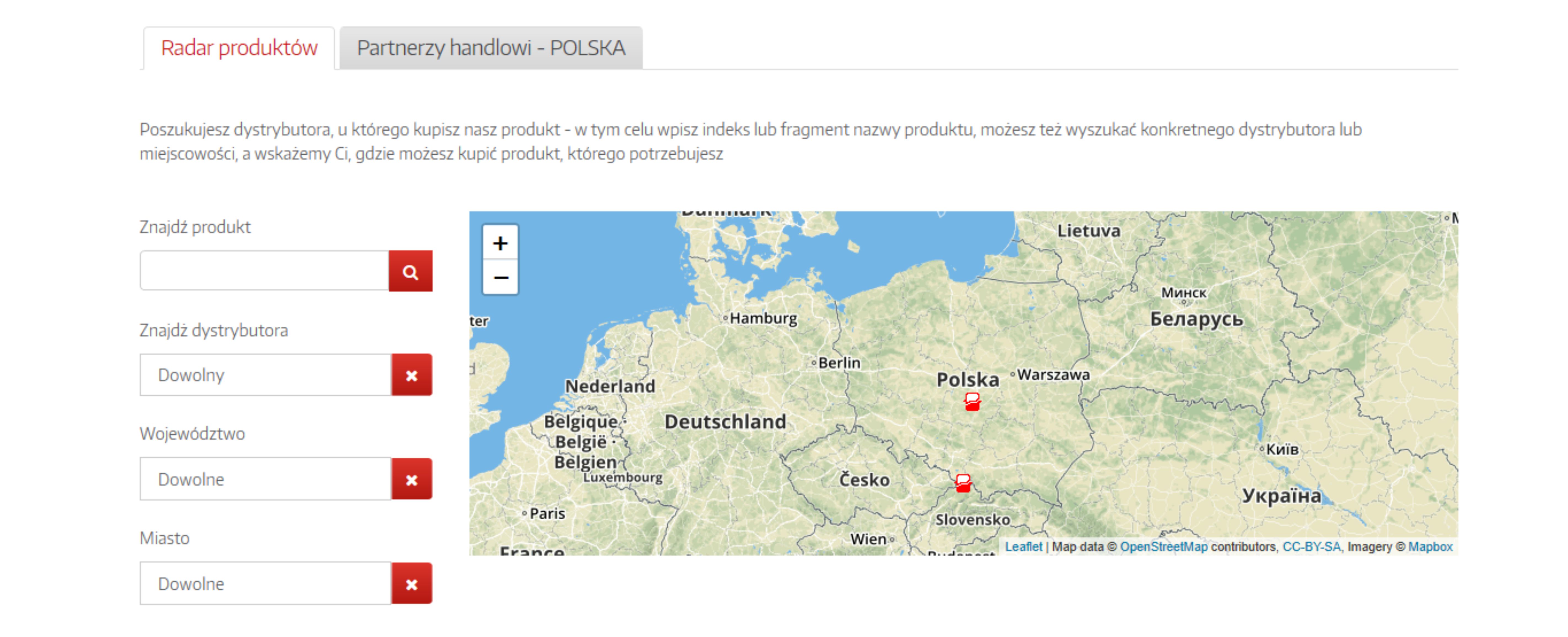Zoom out on the map
This screenshot has height=637, width=1568.
click(500, 278)
